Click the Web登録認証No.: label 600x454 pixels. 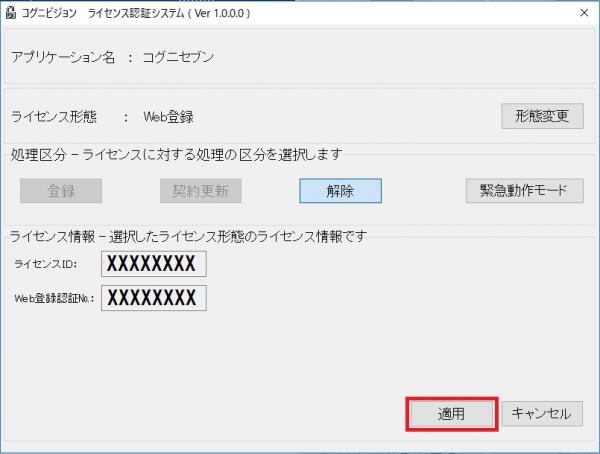tap(54, 299)
